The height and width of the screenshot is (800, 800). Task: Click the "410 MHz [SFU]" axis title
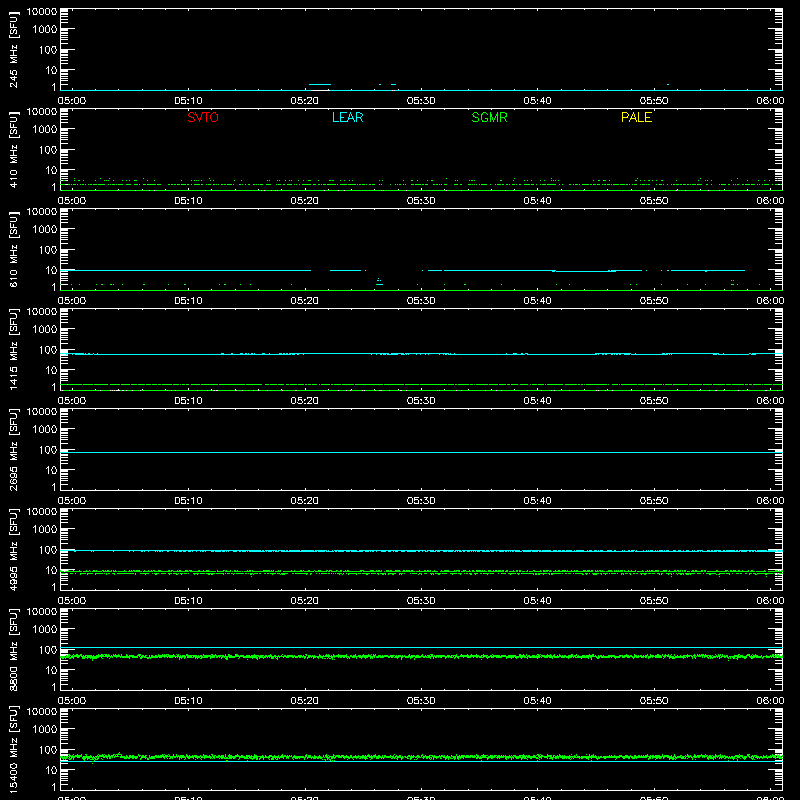click(13, 150)
